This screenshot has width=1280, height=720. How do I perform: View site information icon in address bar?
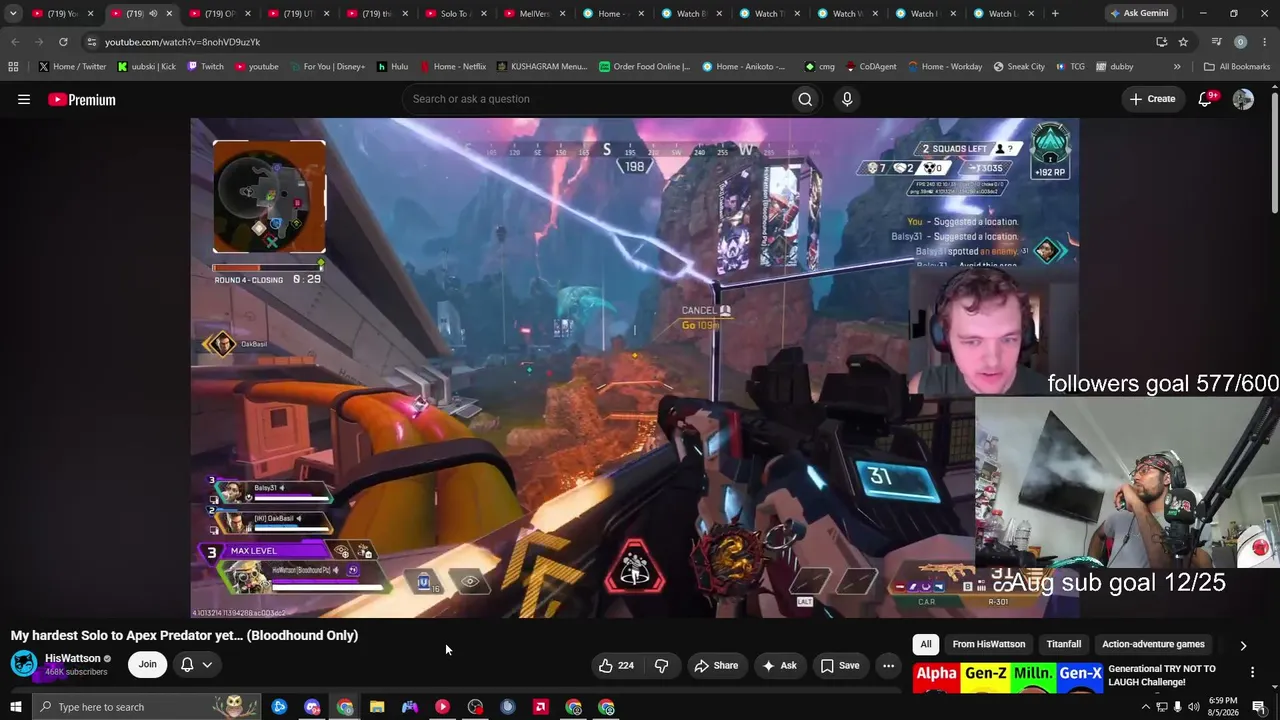(x=91, y=42)
